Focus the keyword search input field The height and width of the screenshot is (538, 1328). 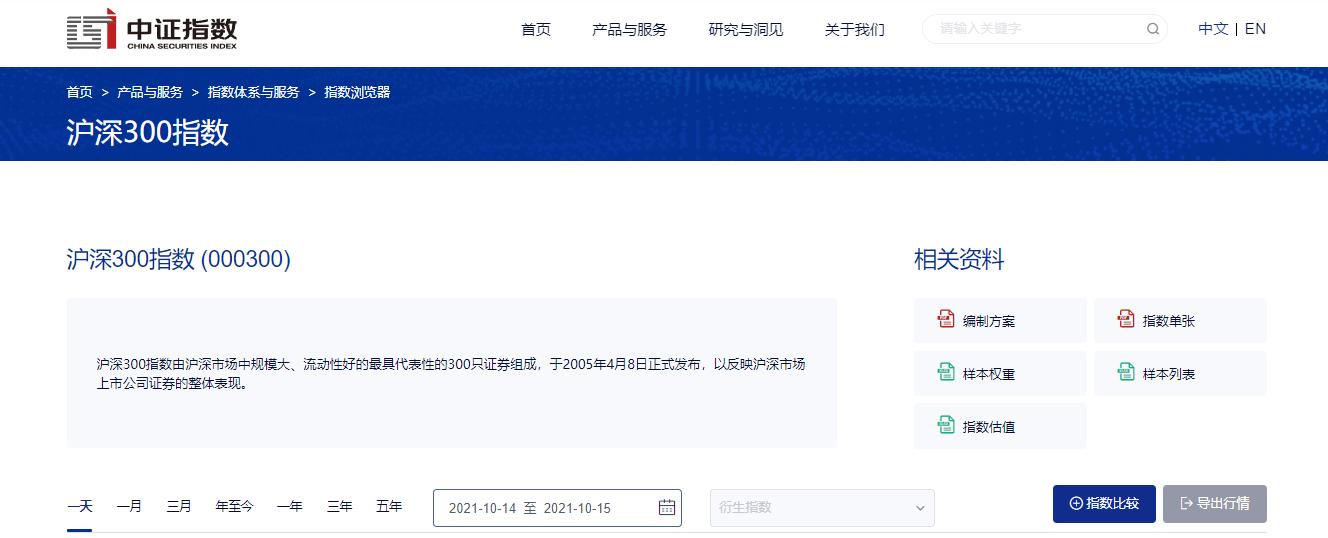tap(1045, 29)
